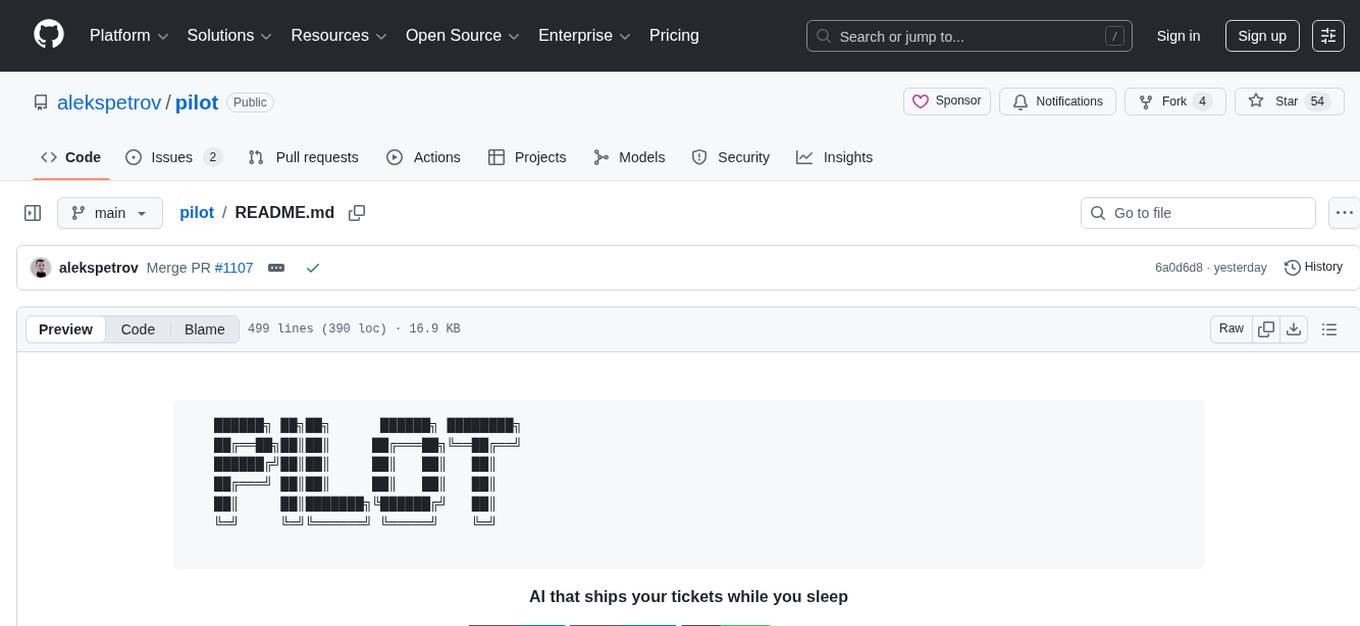The height and width of the screenshot is (626, 1360).
Task: Open the main branch dropdown
Action: 110,213
